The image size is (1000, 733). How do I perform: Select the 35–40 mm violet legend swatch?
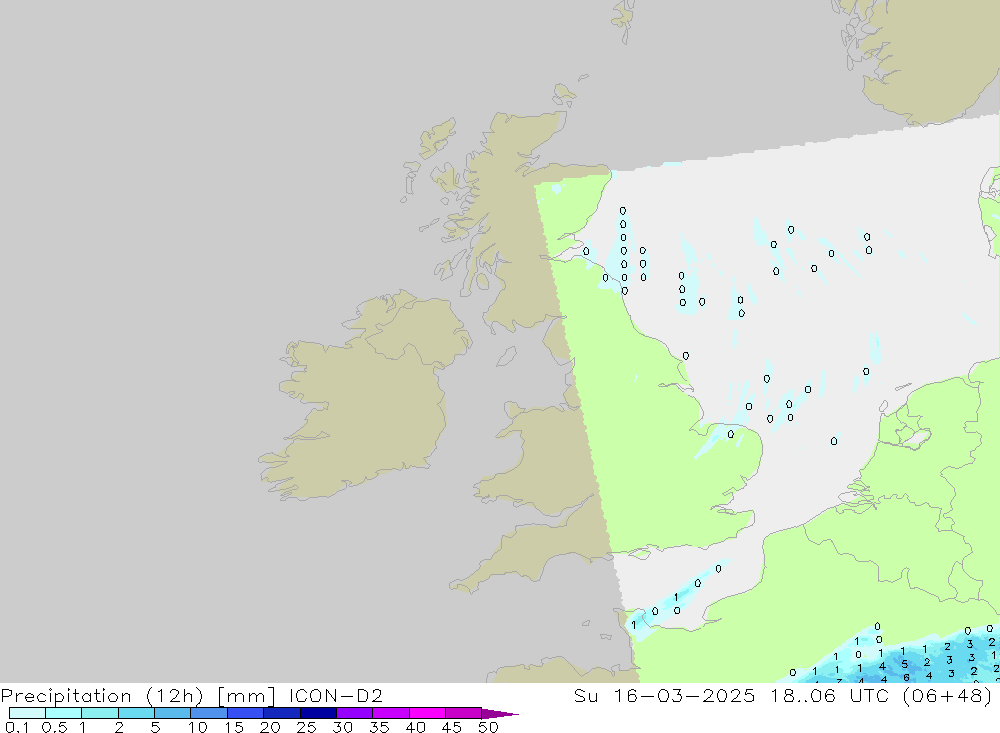[390, 713]
